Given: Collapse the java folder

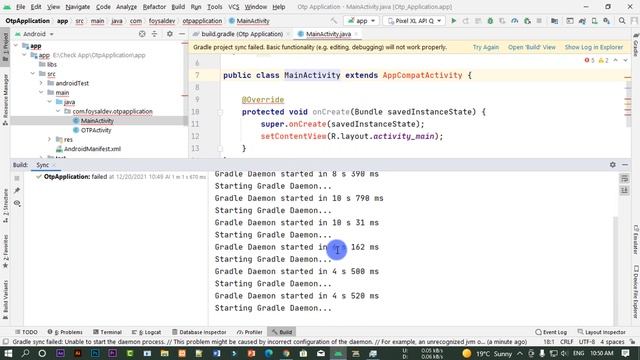Looking at the screenshot, I should [x=50, y=102].
